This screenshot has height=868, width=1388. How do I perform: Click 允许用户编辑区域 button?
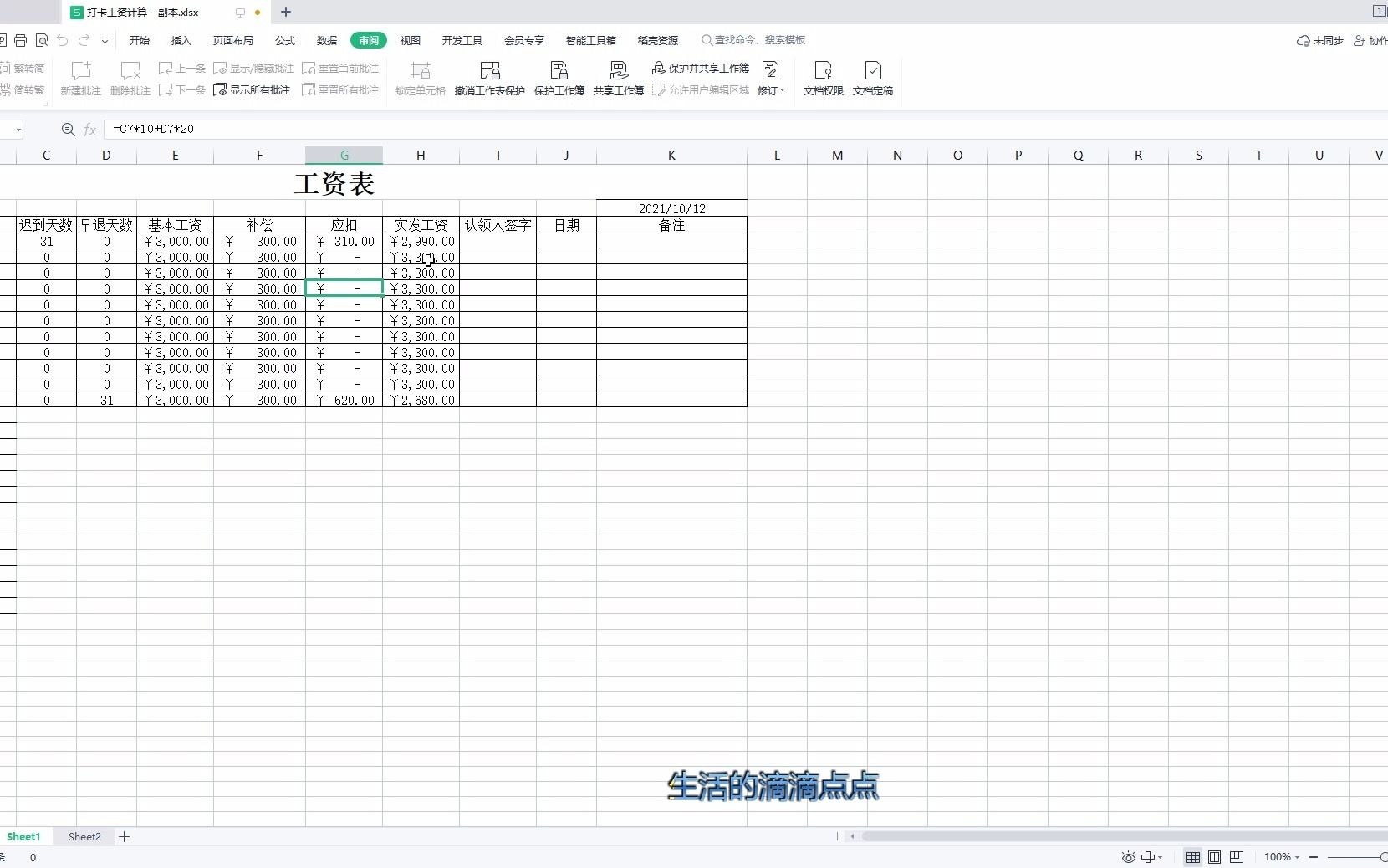tap(701, 90)
